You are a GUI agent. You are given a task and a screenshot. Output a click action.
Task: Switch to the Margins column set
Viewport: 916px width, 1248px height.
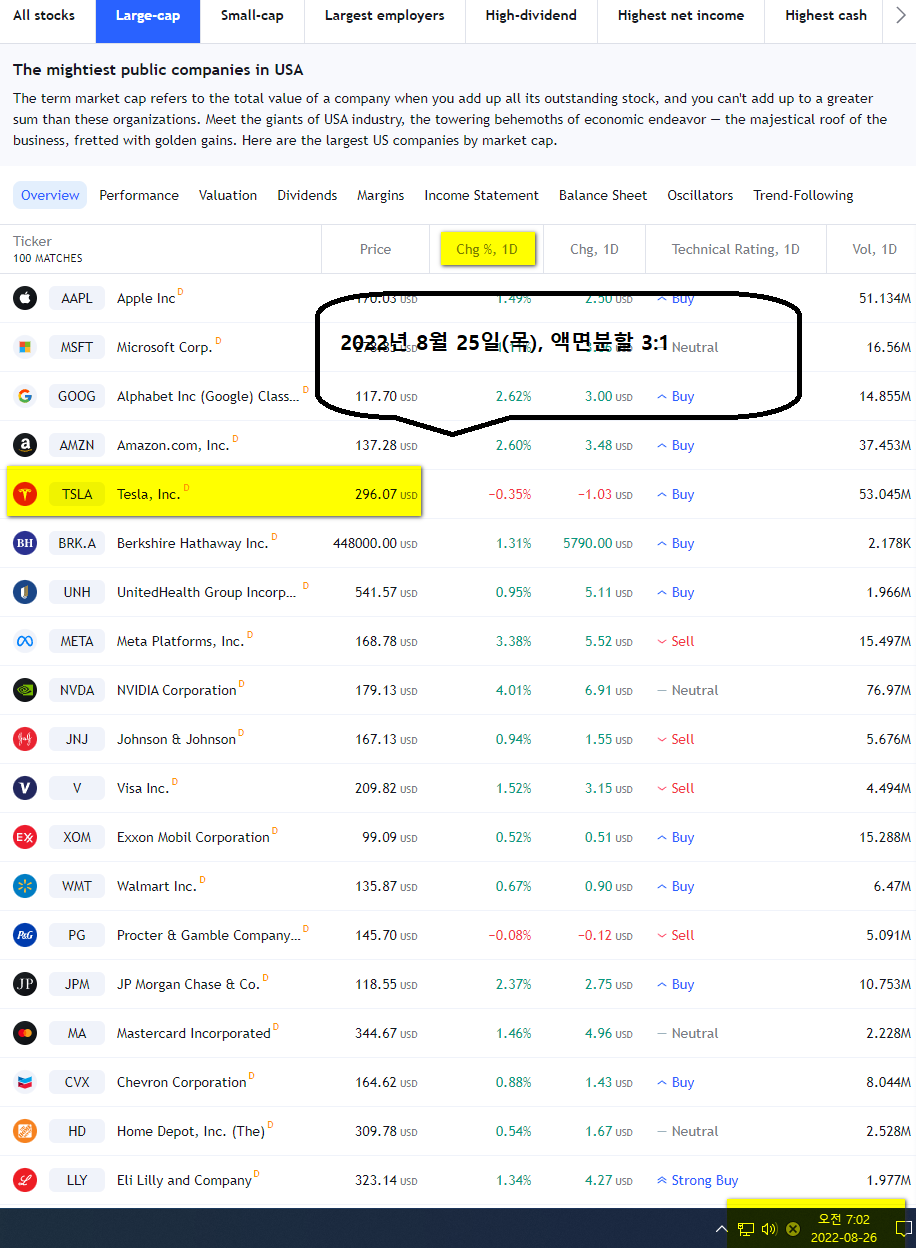381,195
